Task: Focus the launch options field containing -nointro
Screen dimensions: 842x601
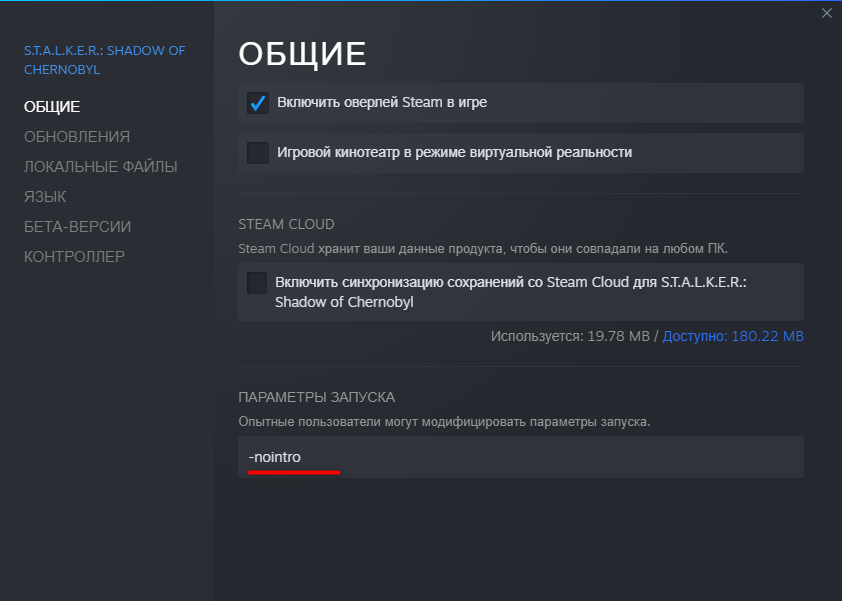Action: coord(521,457)
